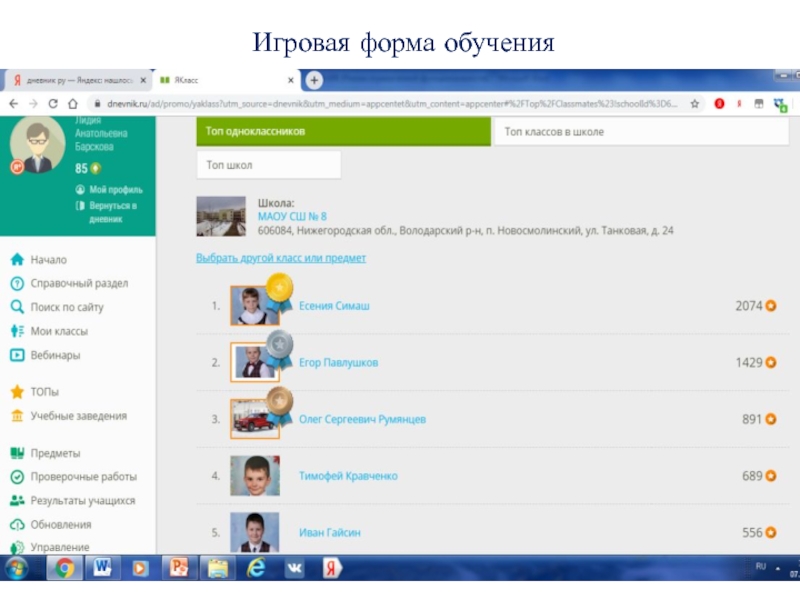Image resolution: width=800 pixels, height=600 pixels.
Task: Reload the page with browser refresh button
Action: coord(53,103)
